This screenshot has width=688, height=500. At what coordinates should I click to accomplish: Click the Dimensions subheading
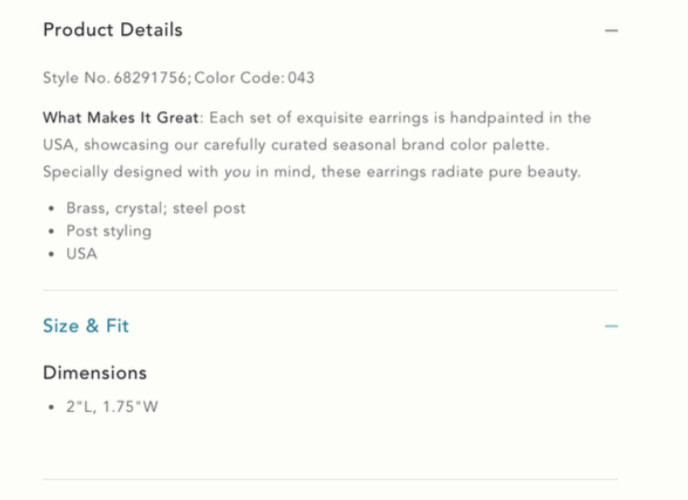(x=95, y=373)
